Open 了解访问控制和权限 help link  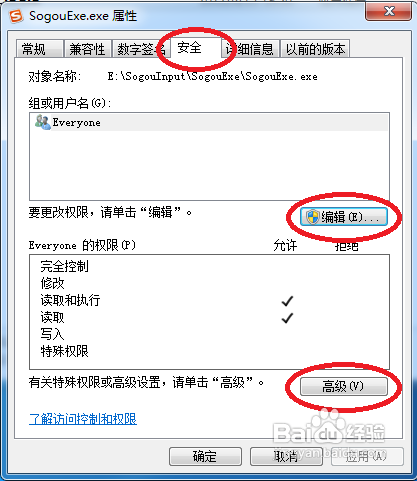pyautogui.click(x=83, y=419)
